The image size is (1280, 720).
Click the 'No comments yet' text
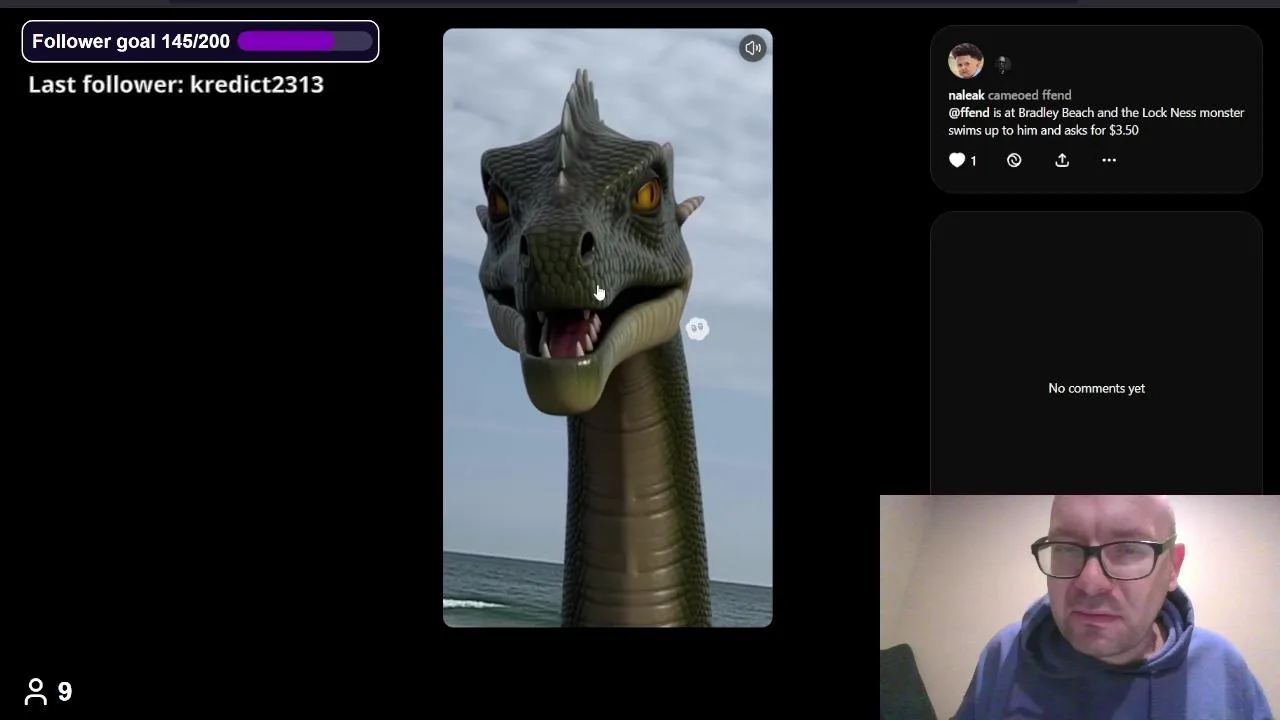coord(1096,388)
